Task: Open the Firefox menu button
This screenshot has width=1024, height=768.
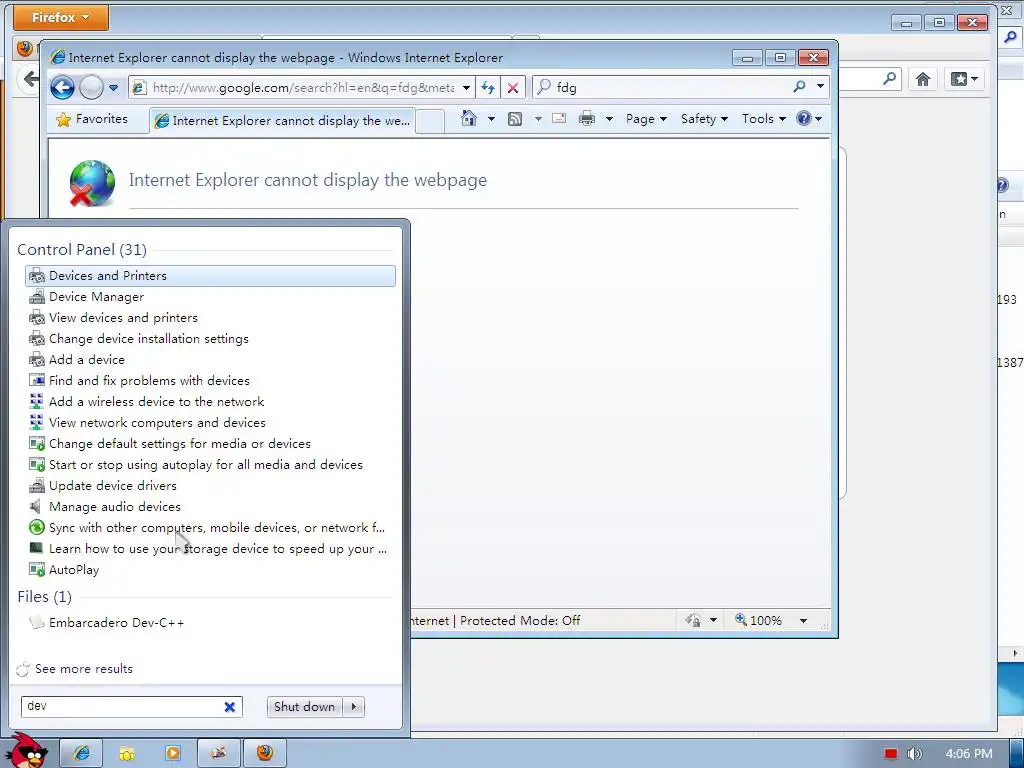Action: (x=61, y=17)
